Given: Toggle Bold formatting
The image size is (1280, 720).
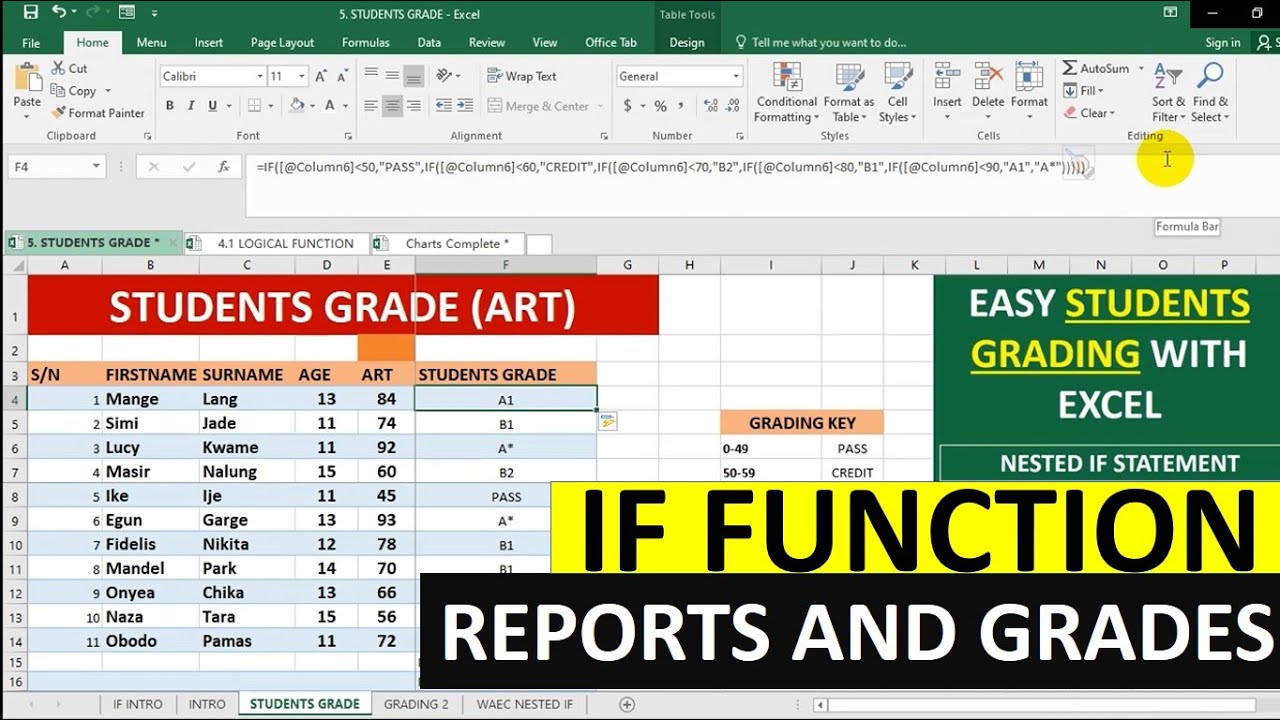Looking at the screenshot, I should [170, 106].
